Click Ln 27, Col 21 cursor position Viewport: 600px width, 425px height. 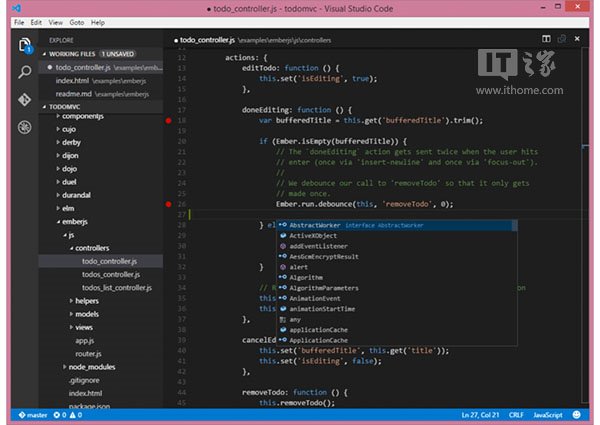(480, 415)
